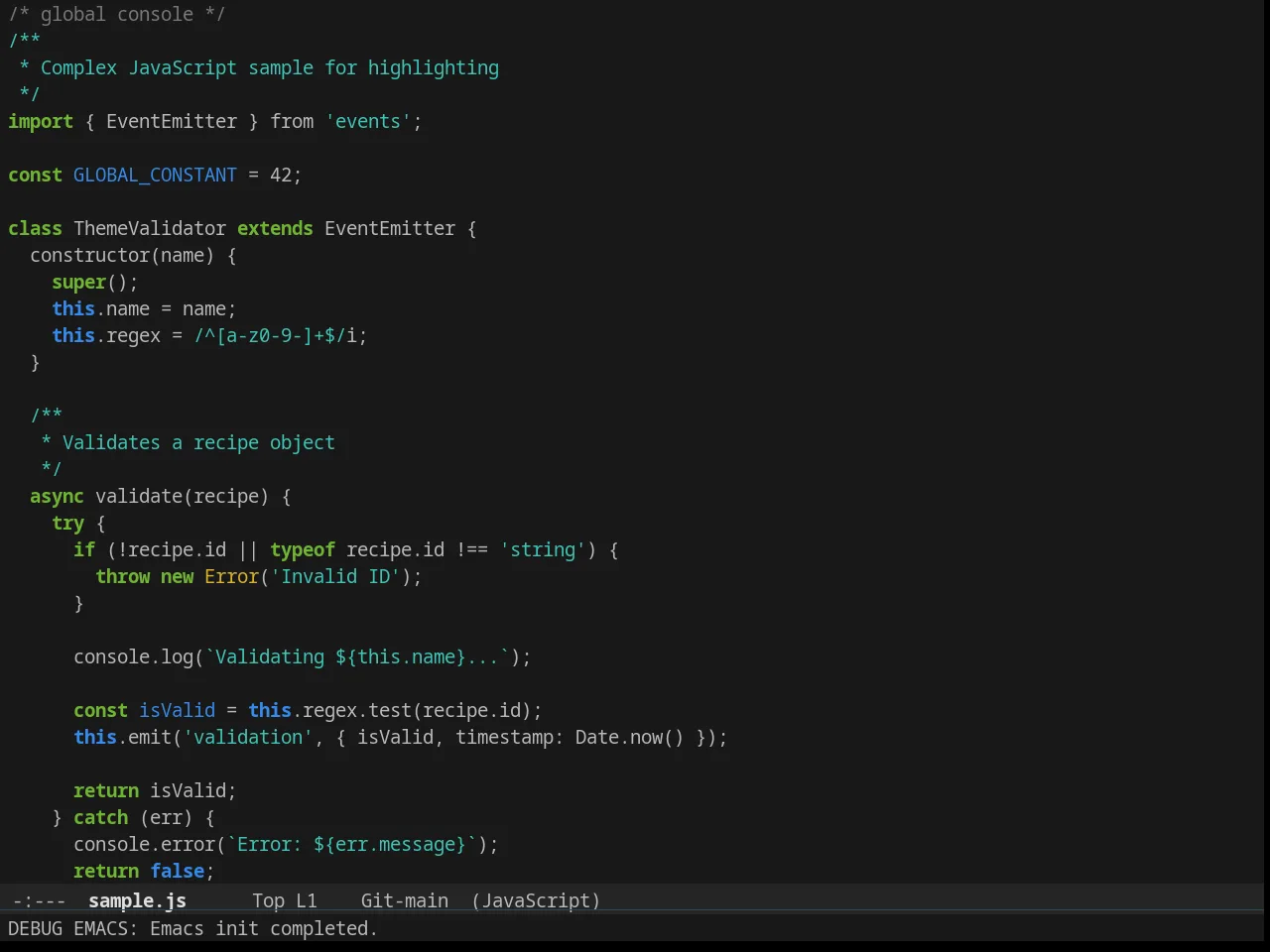Click the '${err.message}' template expression
1270x952 pixels.
[390, 844]
